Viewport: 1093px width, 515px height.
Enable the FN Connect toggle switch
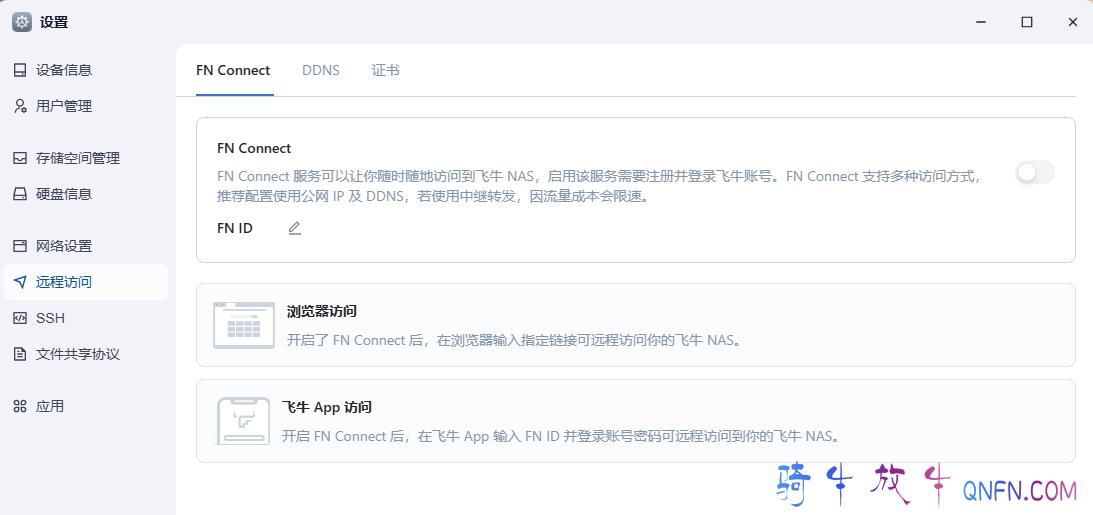pyautogui.click(x=1035, y=173)
